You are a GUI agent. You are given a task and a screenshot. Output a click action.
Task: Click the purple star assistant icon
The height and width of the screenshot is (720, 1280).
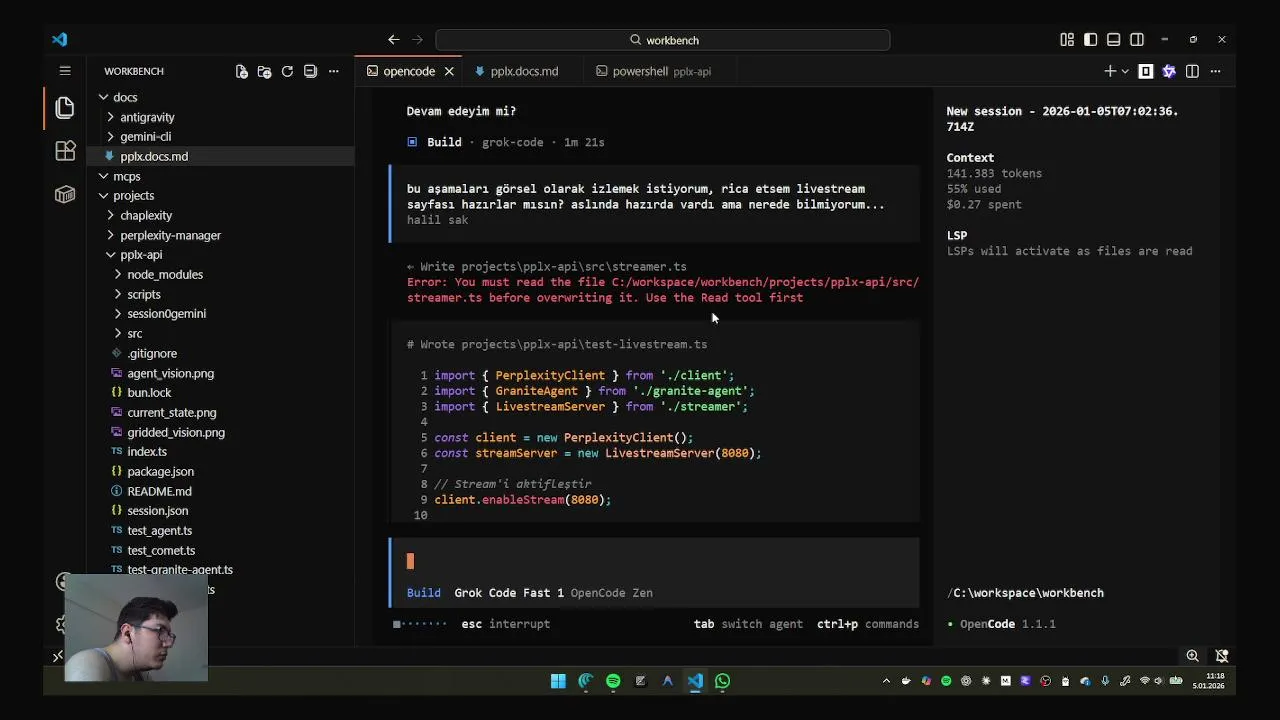click(x=1169, y=71)
